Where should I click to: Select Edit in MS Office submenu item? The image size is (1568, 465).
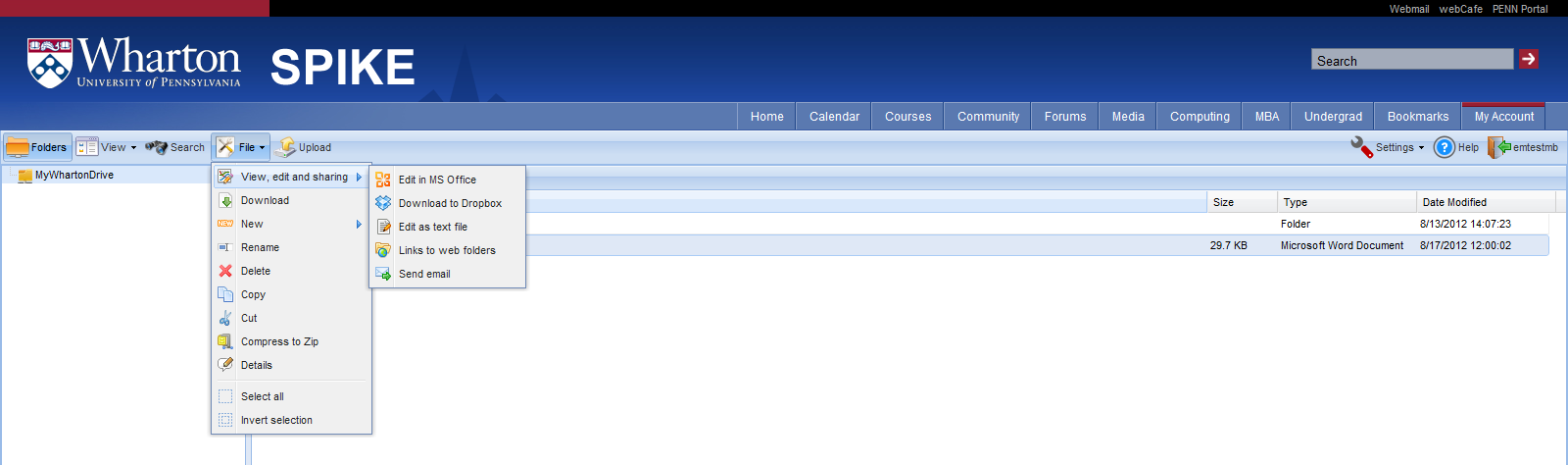coord(447,180)
